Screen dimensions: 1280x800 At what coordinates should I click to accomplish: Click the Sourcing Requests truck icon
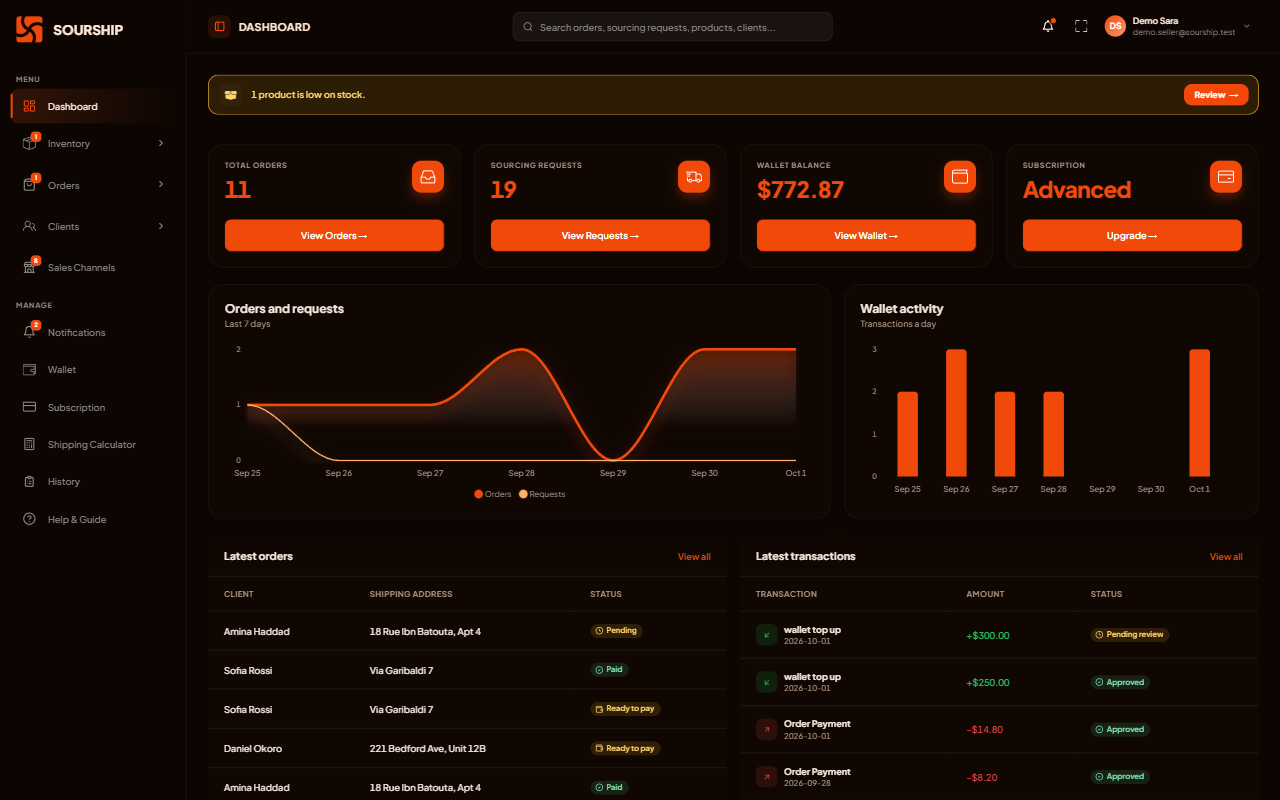(x=694, y=177)
